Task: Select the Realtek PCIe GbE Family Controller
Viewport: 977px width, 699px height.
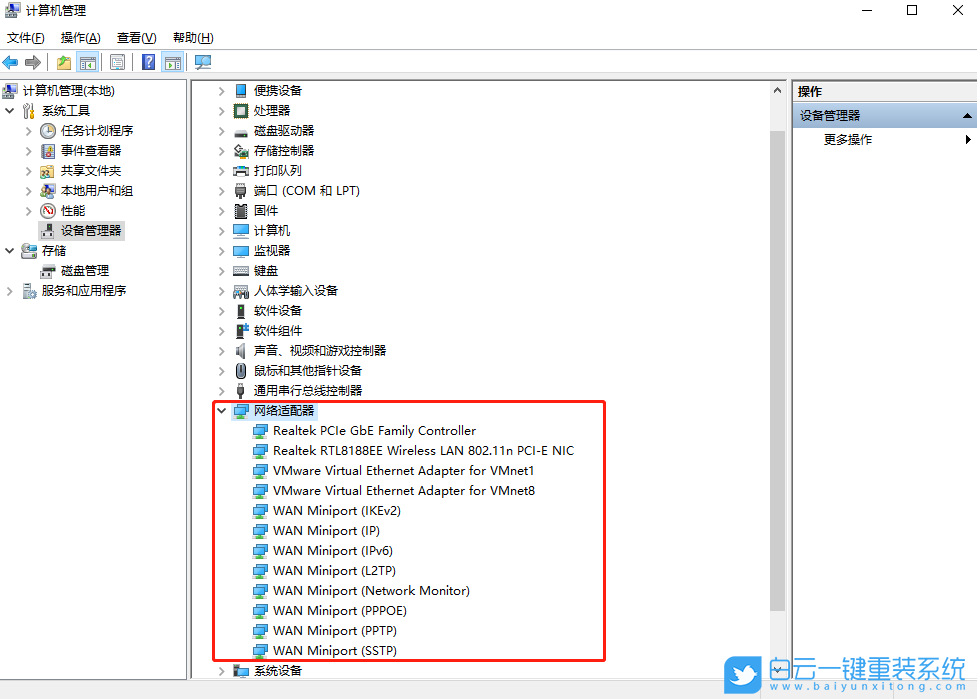Action: [x=375, y=430]
